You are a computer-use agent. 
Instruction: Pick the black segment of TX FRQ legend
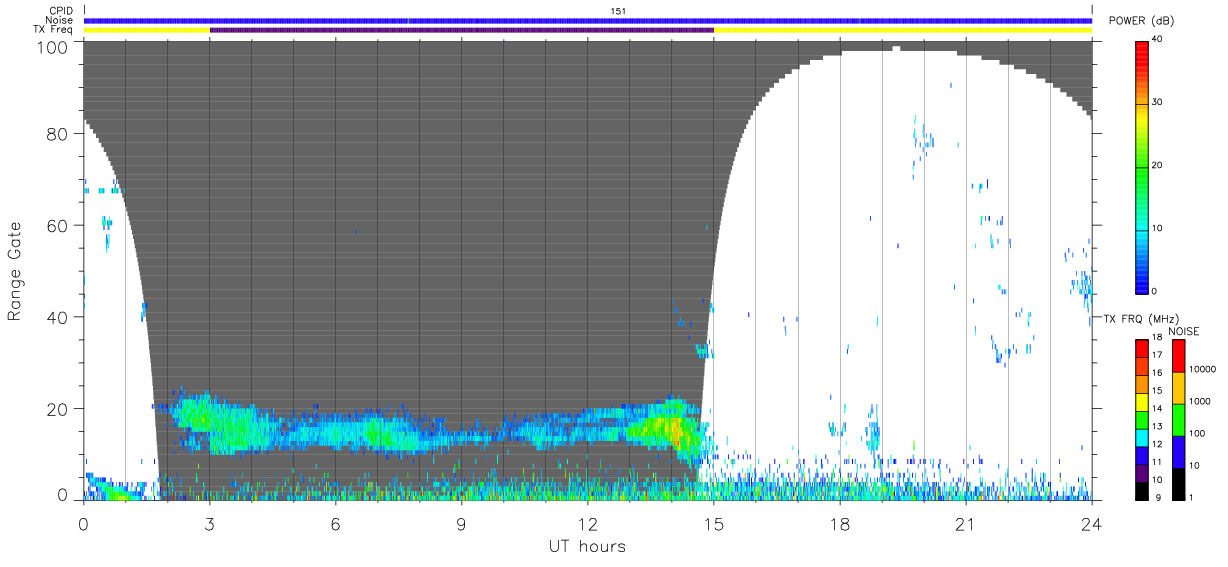[1141, 489]
